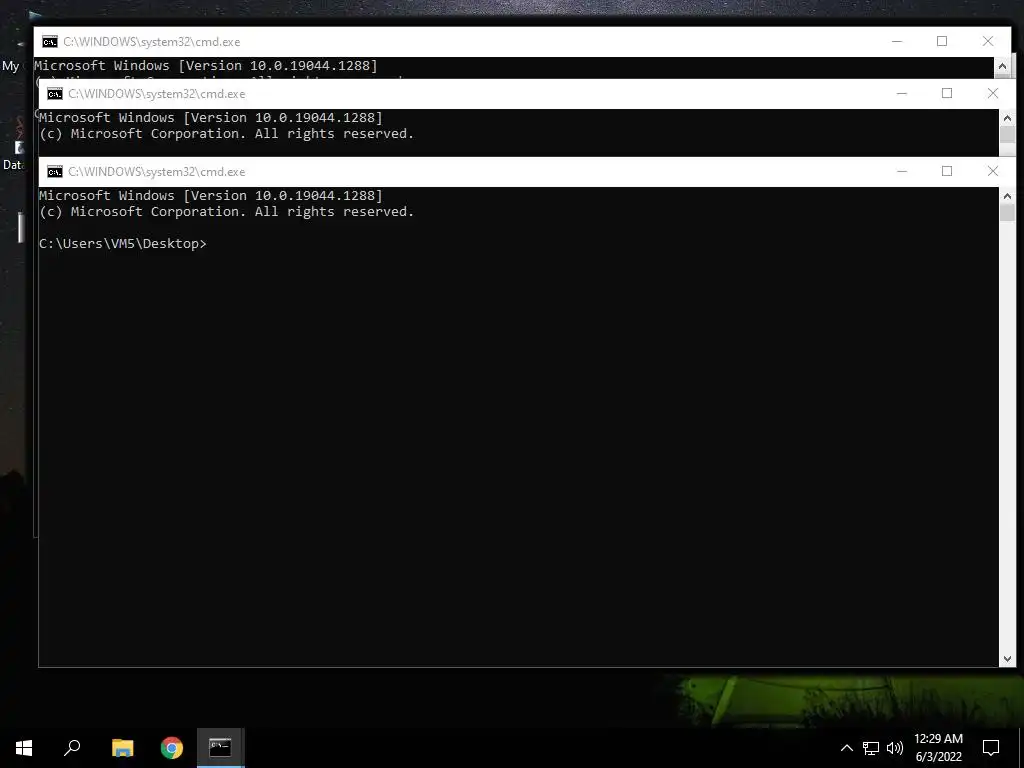Click middle cmd window scrollbar up arrow
Viewport: 1024px width, 768px height.
click(1007, 118)
